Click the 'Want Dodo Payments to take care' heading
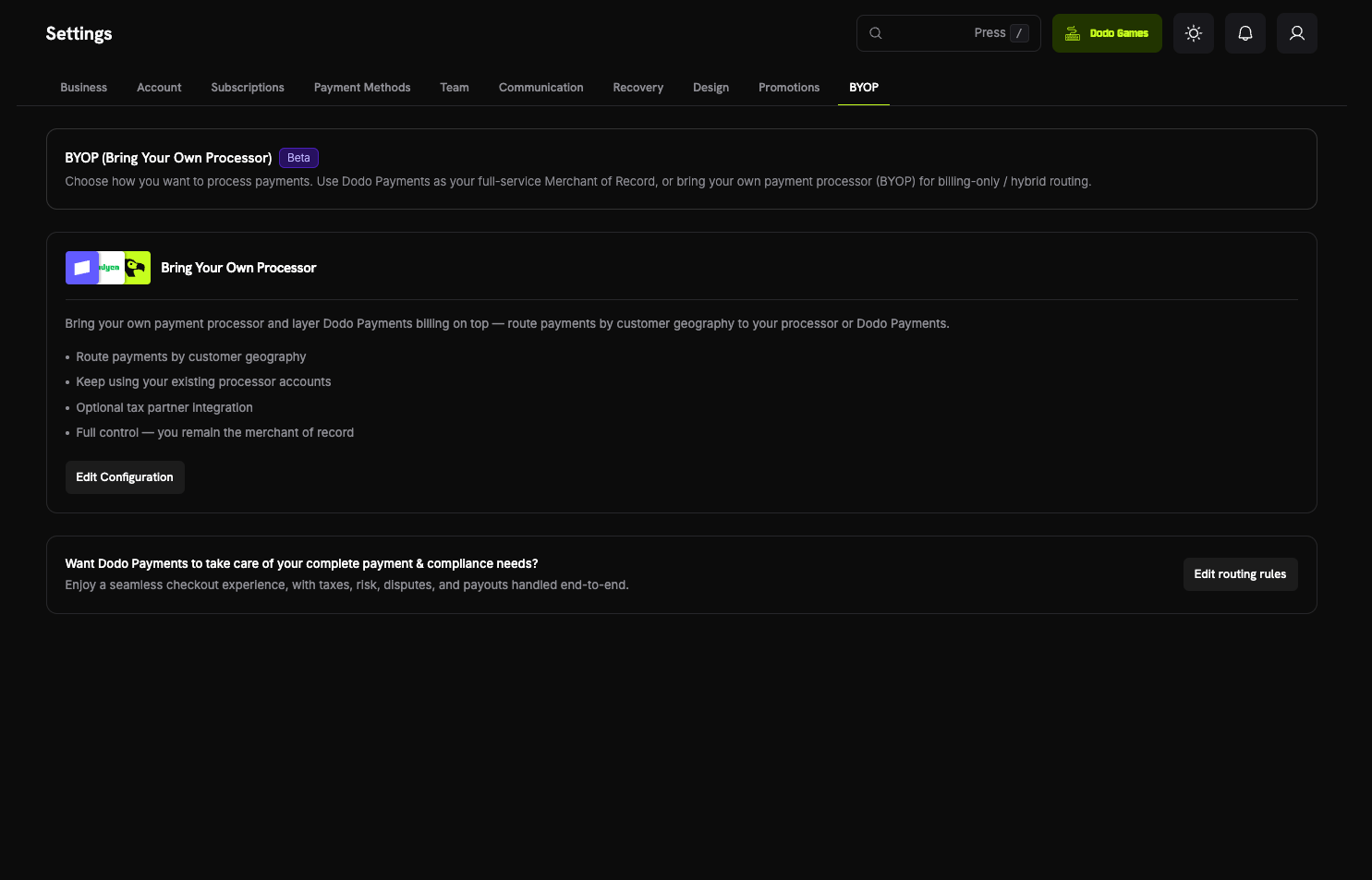 point(301,563)
